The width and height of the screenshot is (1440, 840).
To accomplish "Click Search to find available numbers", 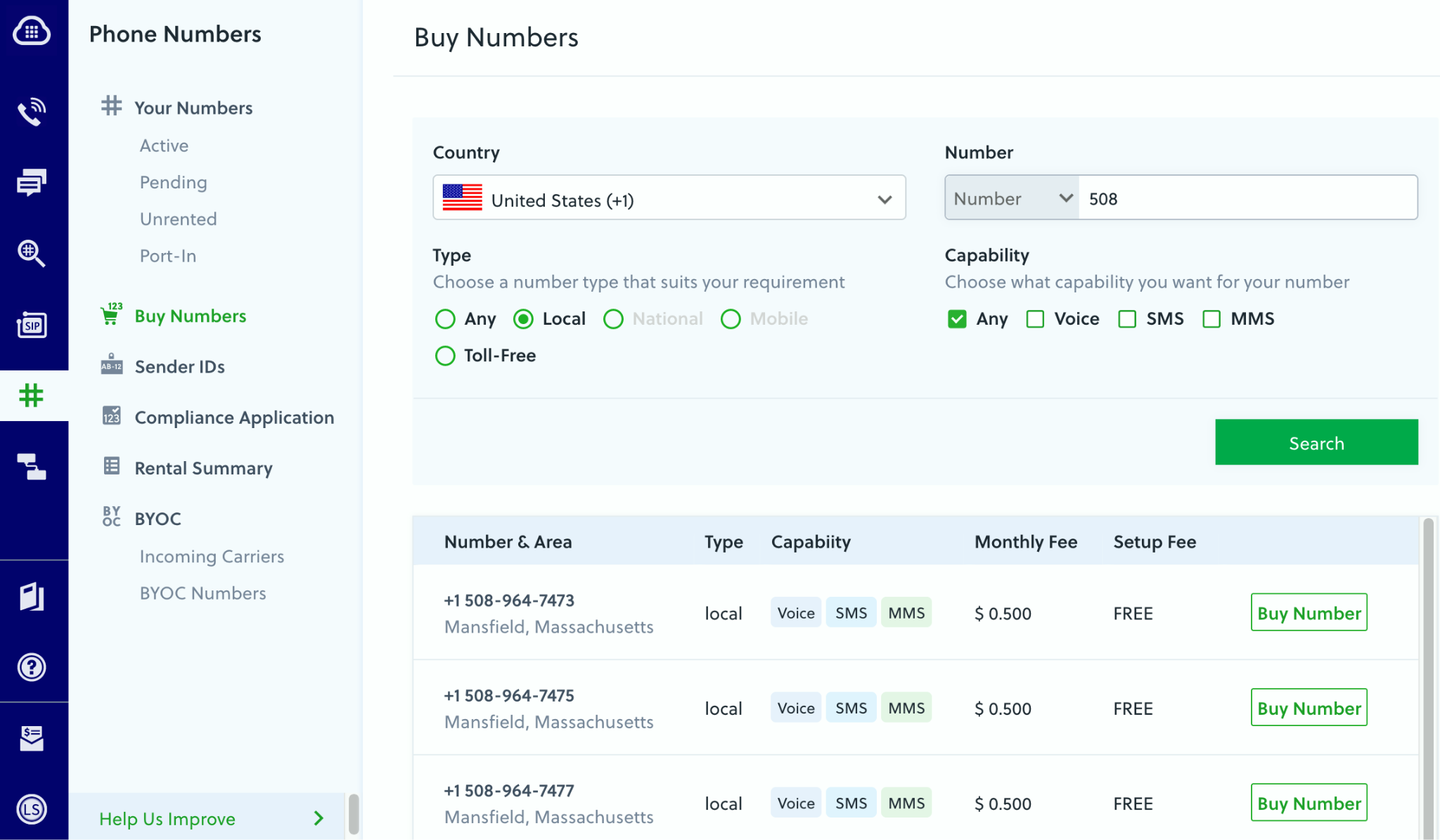I will [x=1316, y=441].
